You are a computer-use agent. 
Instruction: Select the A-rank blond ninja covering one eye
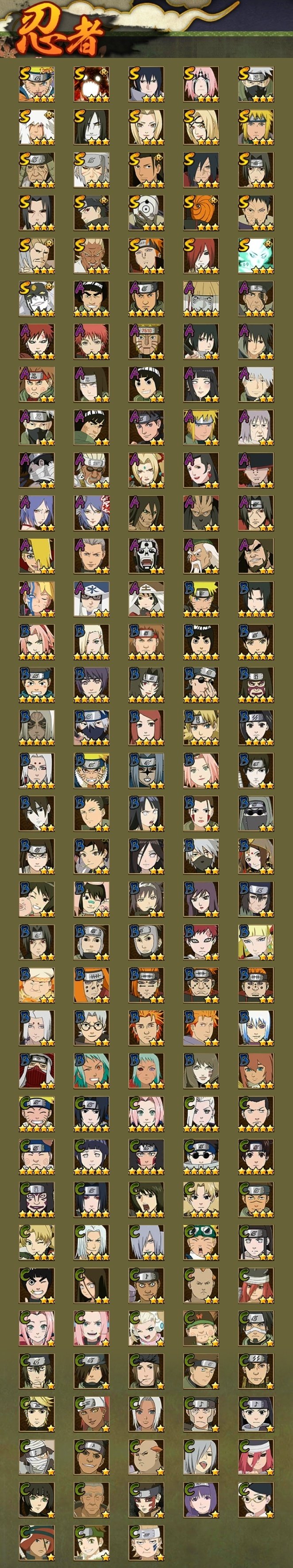[x=37, y=556]
